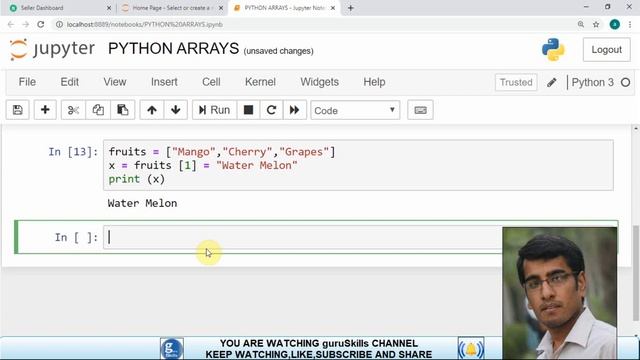Cut the selected cells with the scissors icon

tap(73, 110)
